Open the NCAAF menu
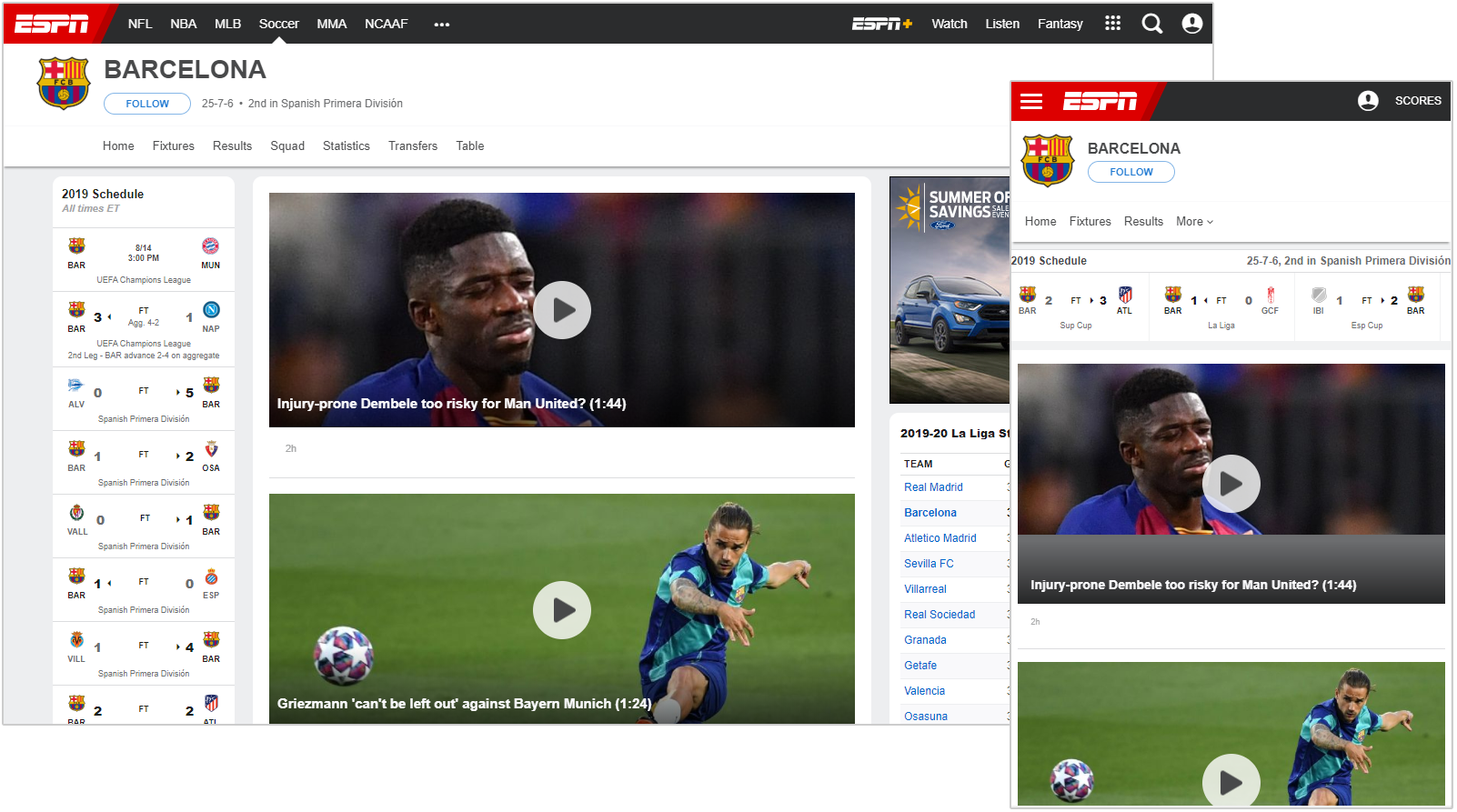Image resolution: width=1457 pixels, height=812 pixels. tap(387, 24)
